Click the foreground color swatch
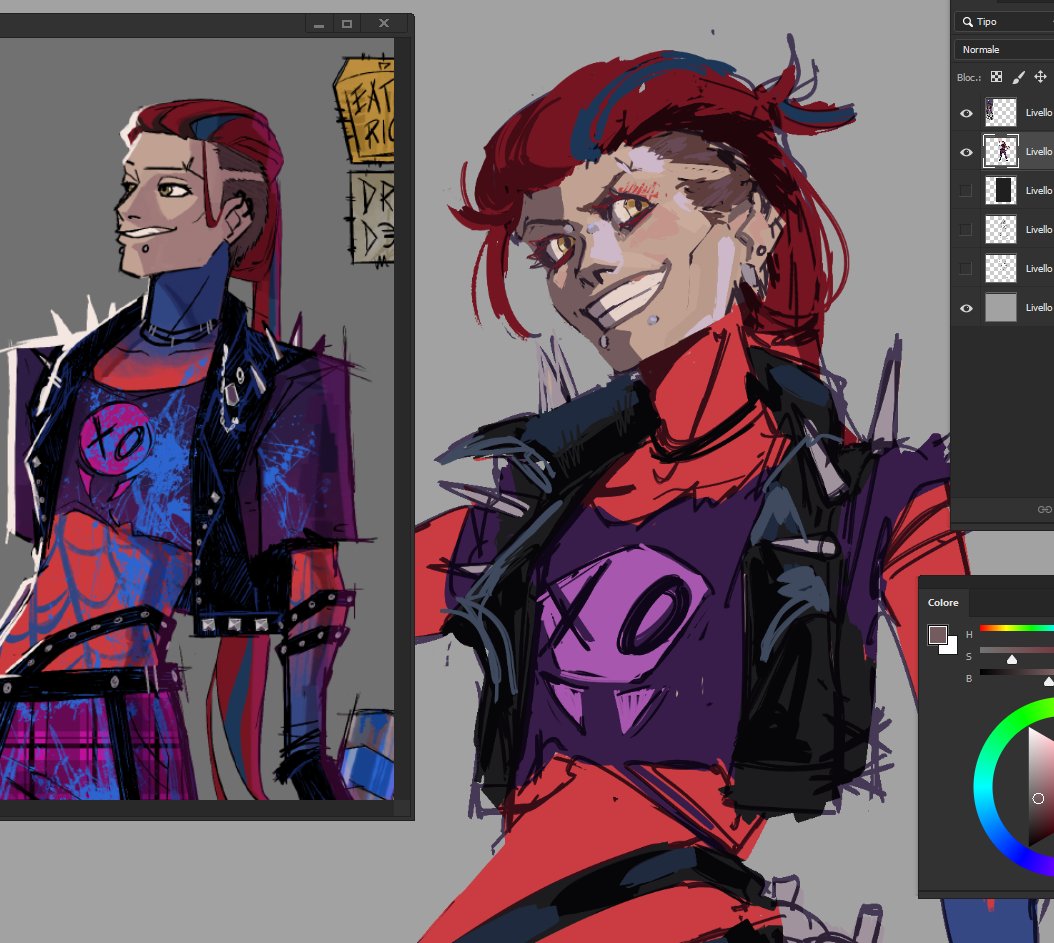 tap(938, 634)
